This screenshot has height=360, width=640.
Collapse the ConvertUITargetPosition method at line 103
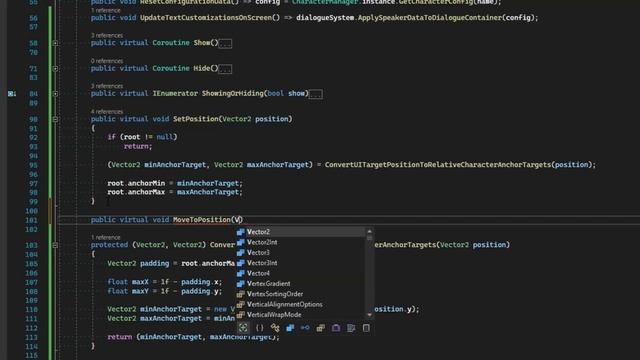[55, 245]
